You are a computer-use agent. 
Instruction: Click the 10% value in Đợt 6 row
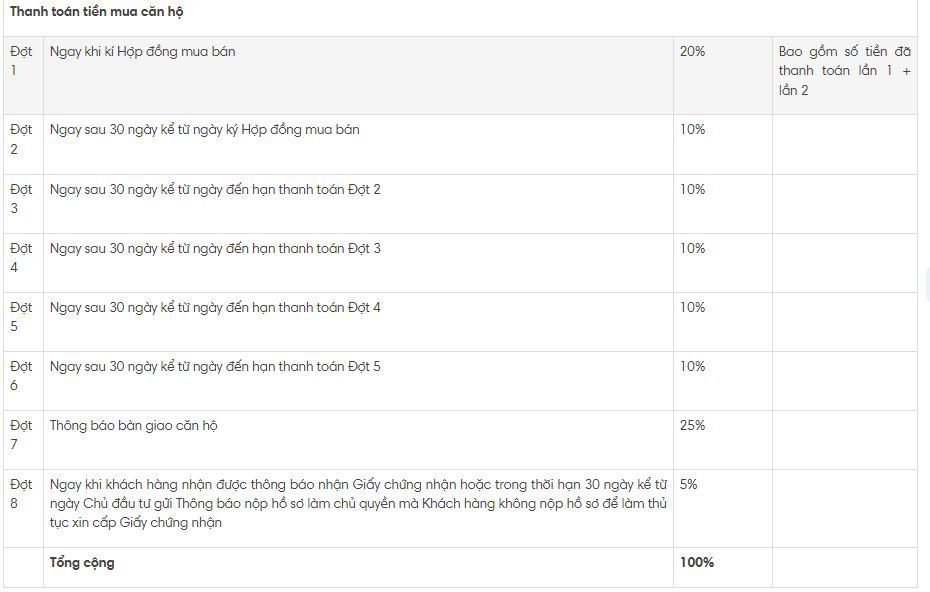tap(692, 366)
